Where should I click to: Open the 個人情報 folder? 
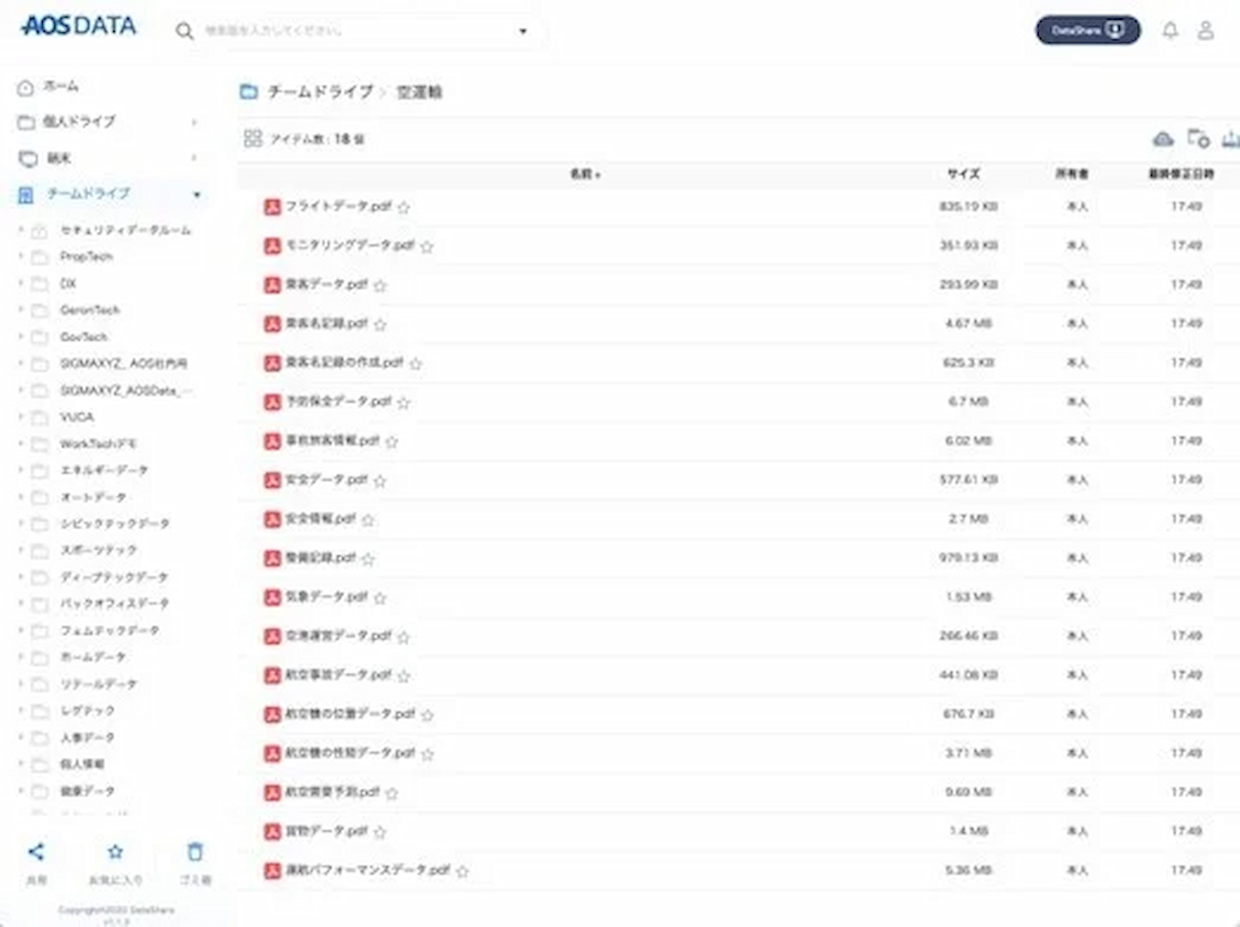point(81,764)
